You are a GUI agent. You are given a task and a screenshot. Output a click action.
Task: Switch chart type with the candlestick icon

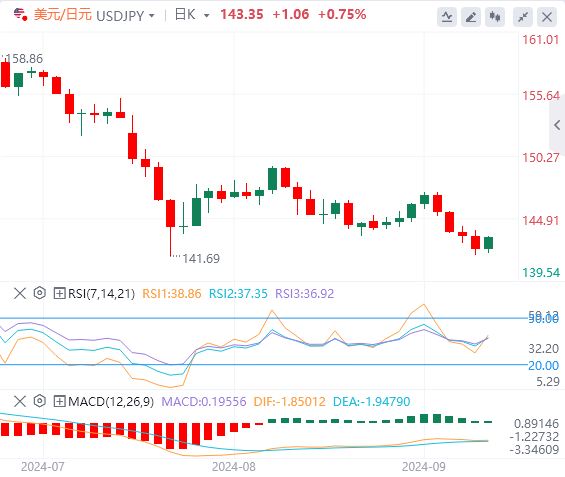495,17
